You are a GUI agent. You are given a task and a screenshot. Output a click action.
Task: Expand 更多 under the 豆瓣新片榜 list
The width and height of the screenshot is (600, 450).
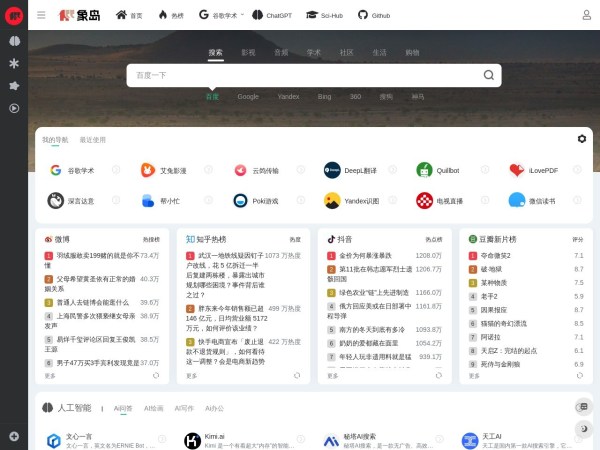point(475,376)
